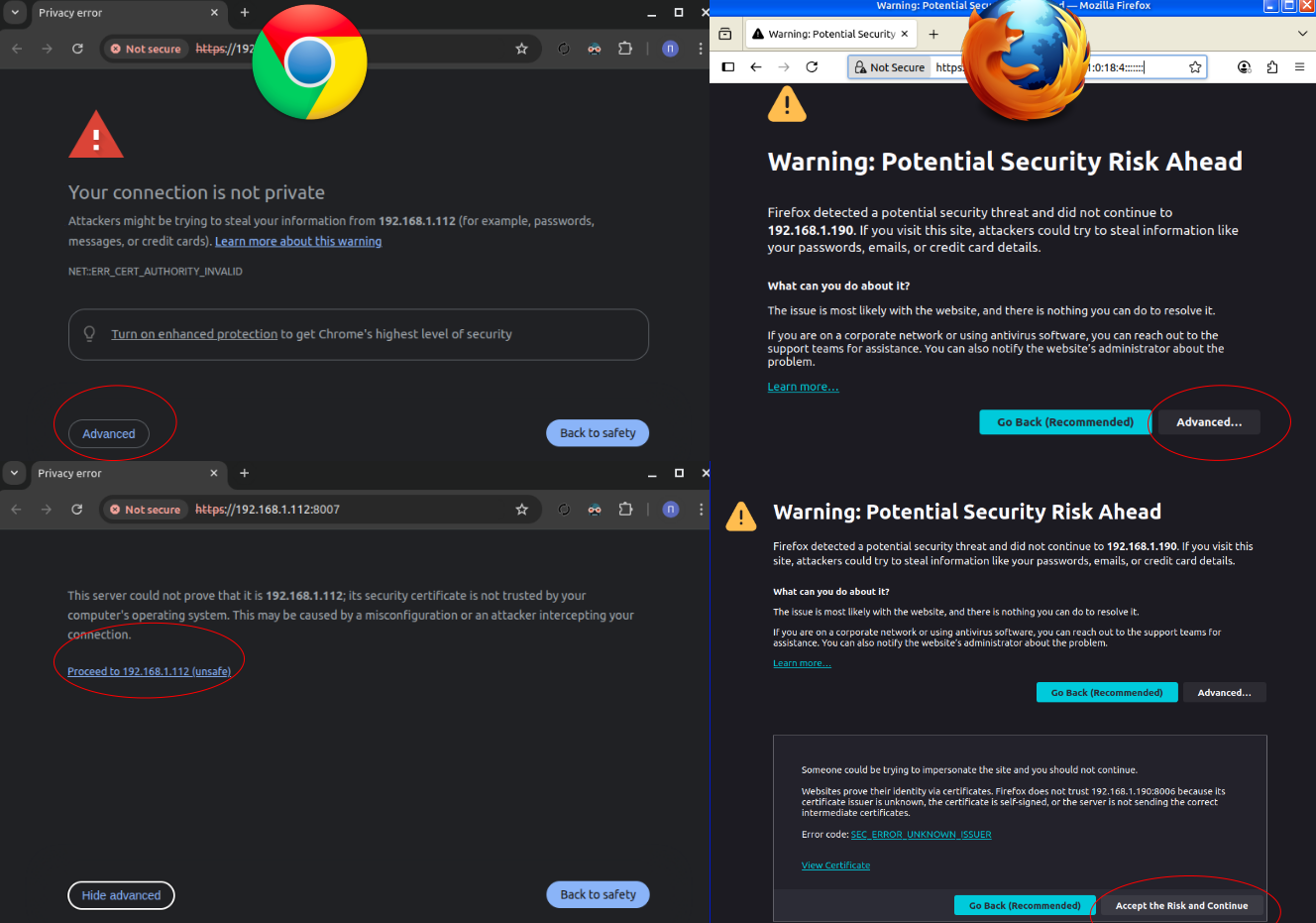The image size is (1316, 923).
Task: Expand the Firefox list all tabs chevron
Action: click(1302, 34)
